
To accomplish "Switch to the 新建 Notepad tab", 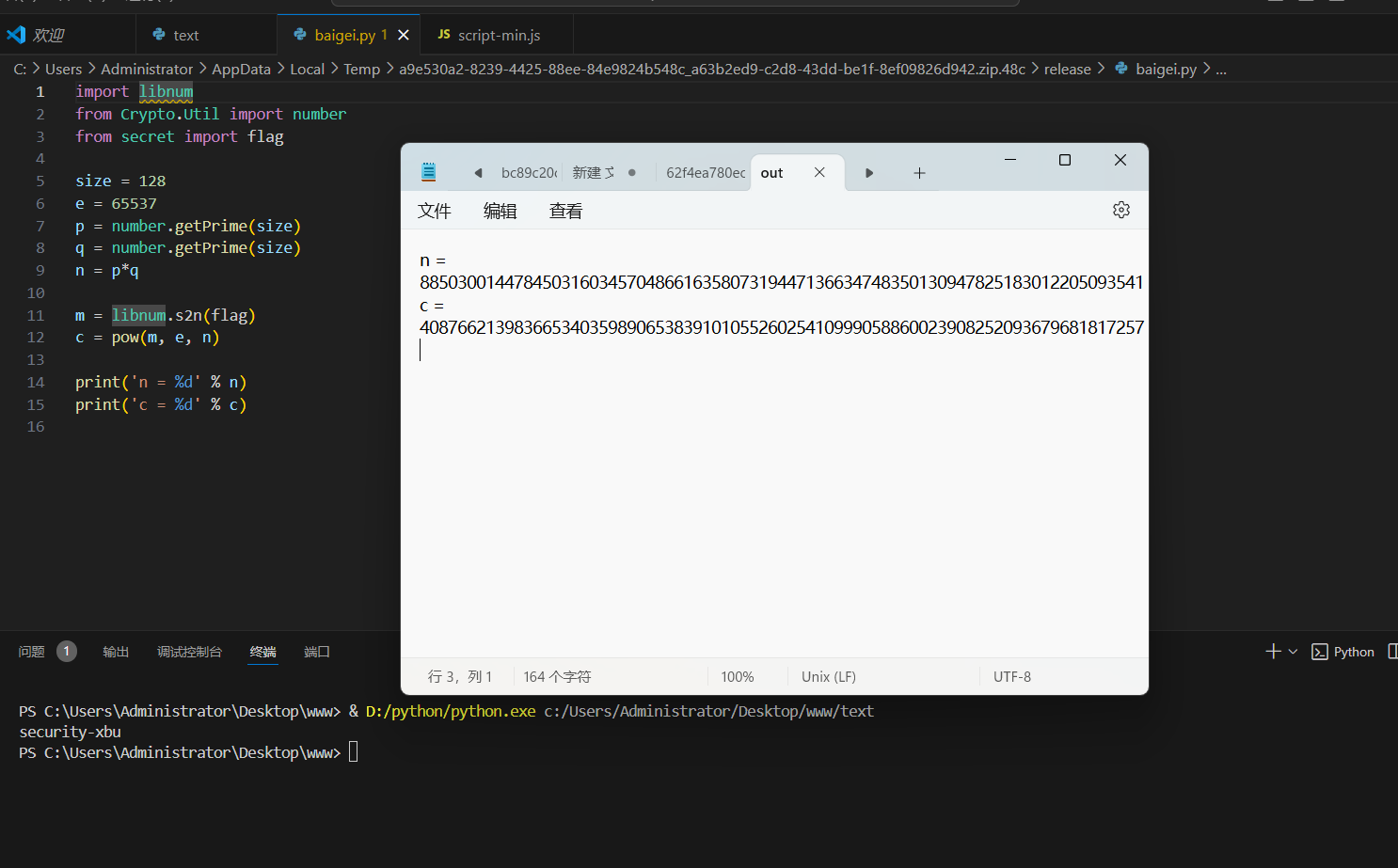I will click(x=594, y=172).
